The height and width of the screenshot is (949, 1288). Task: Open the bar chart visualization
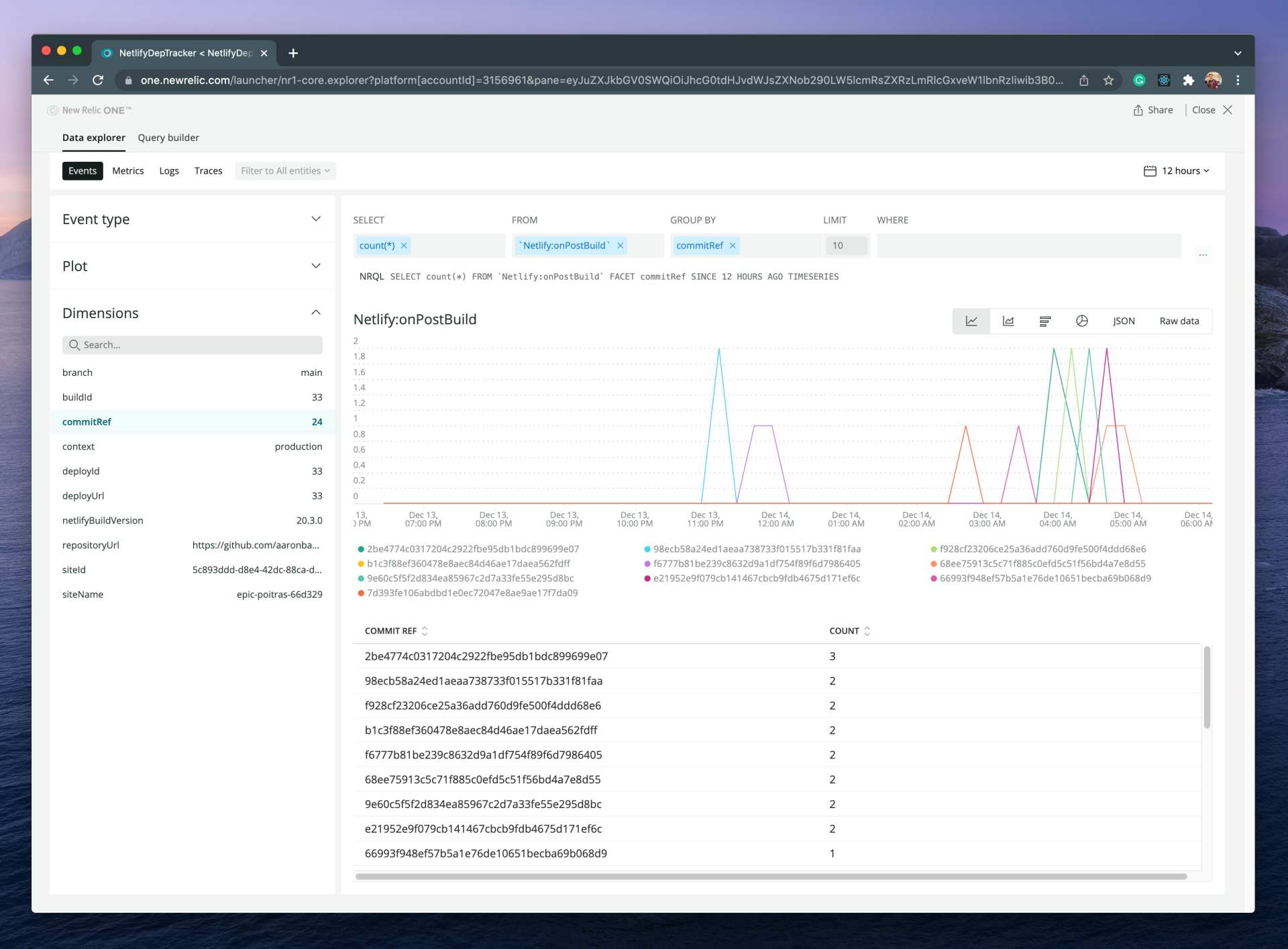(x=1044, y=321)
